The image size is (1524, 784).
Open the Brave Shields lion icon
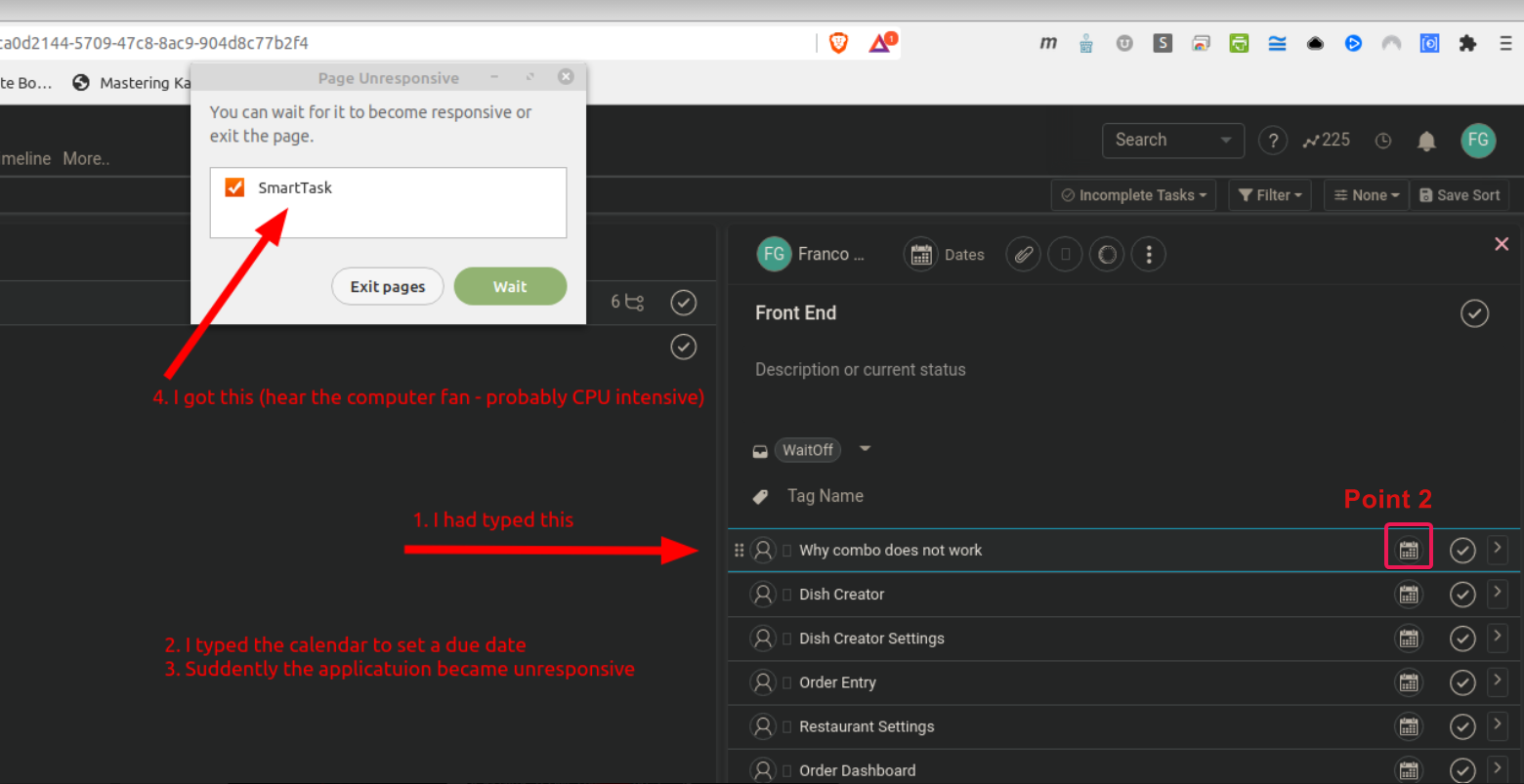pyautogui.click(x=838, y=42)
